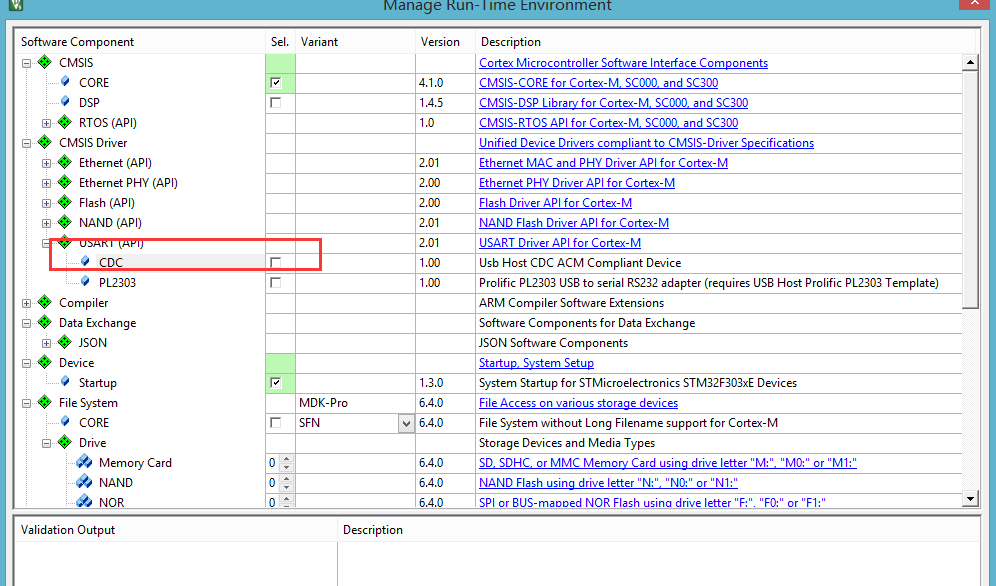Open the CMSIS-DSP Library link
The width and height of the screenshot is (996, 586).
[614, 103]
